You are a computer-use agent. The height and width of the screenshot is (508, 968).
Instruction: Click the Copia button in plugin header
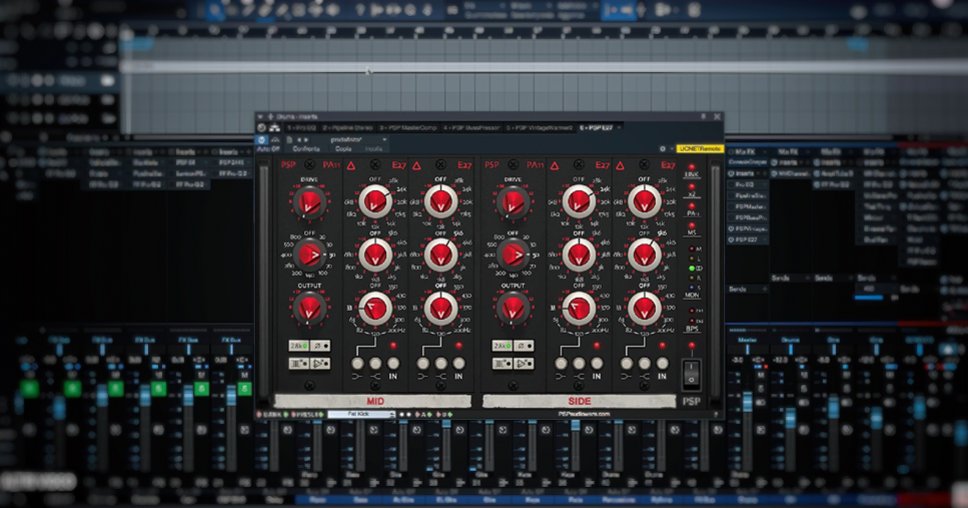point(342,148)
